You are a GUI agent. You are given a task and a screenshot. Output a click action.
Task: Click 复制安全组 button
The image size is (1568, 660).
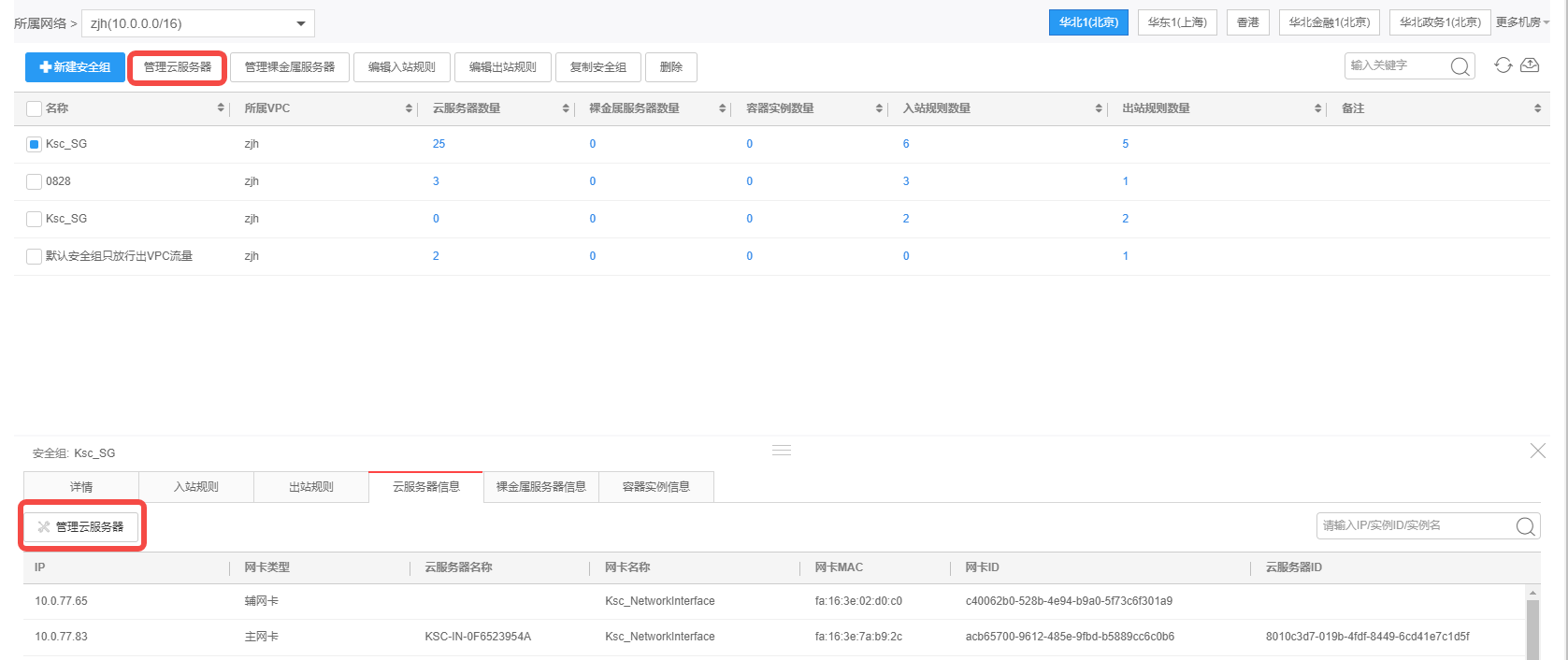[598, 67]
